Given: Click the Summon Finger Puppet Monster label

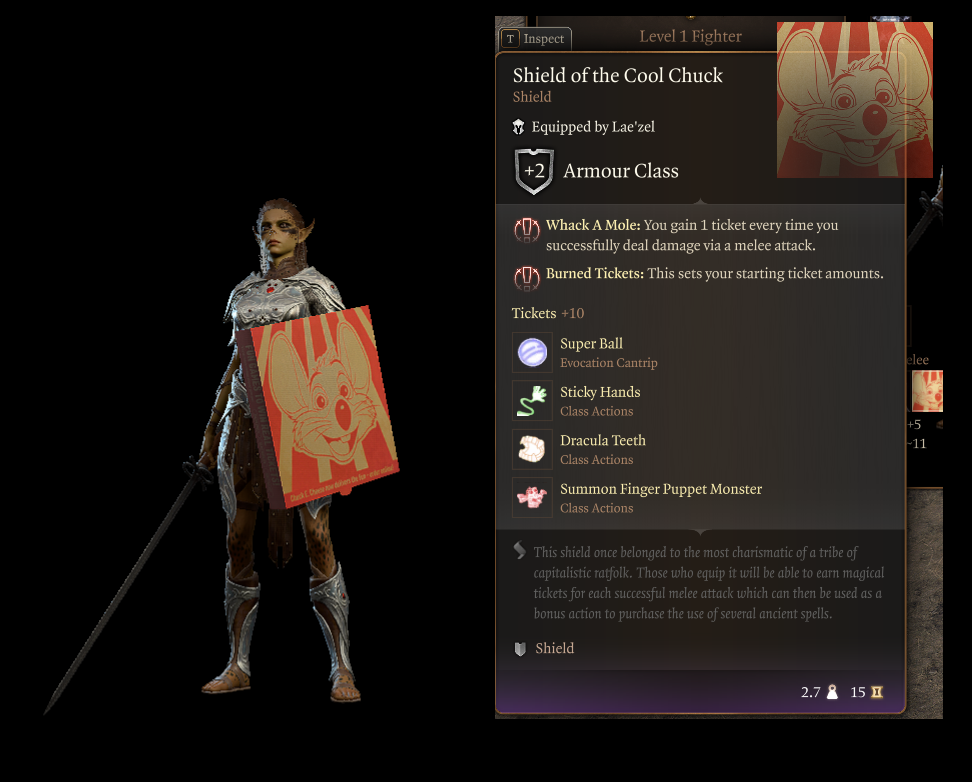Looking at the screenshot, I should [x=661, y=489].
